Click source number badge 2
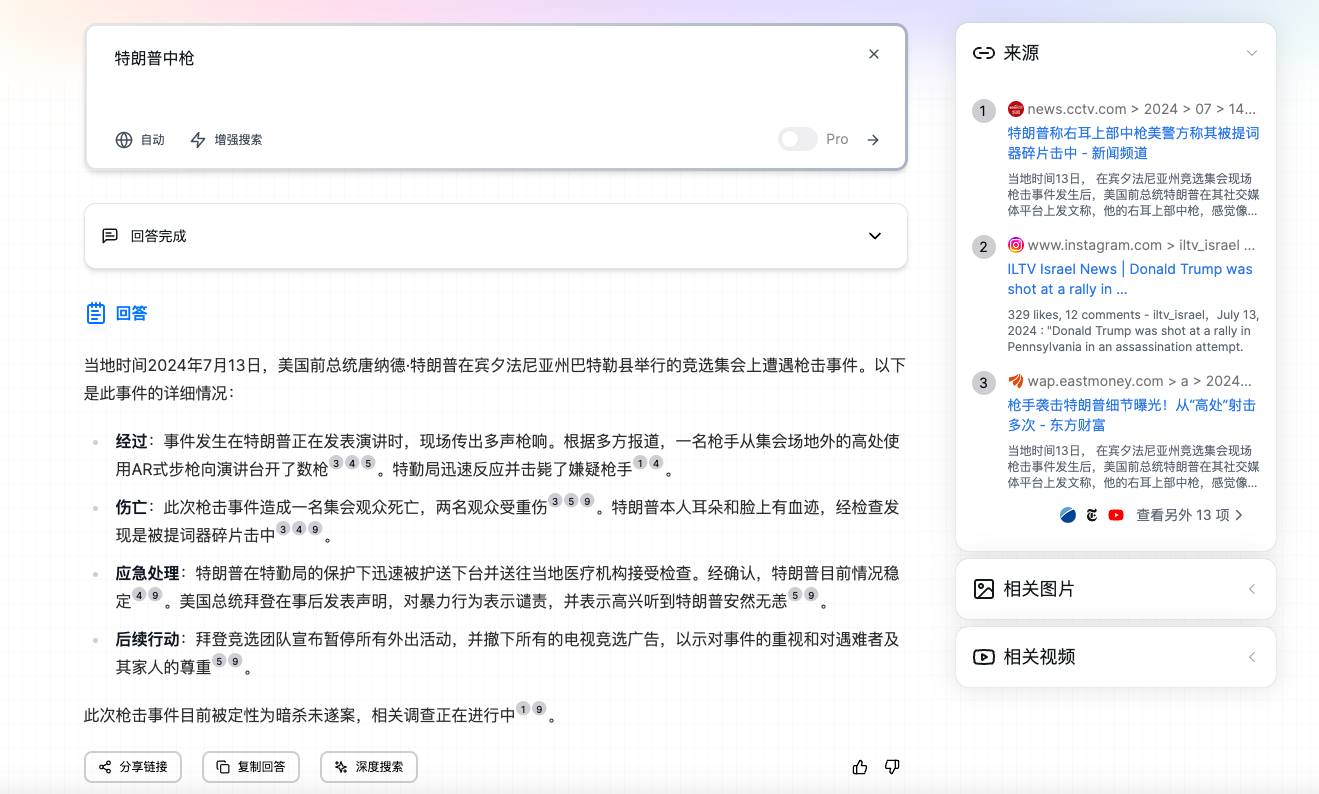This screenshot has height=794, width=1319. coord(984,247)
